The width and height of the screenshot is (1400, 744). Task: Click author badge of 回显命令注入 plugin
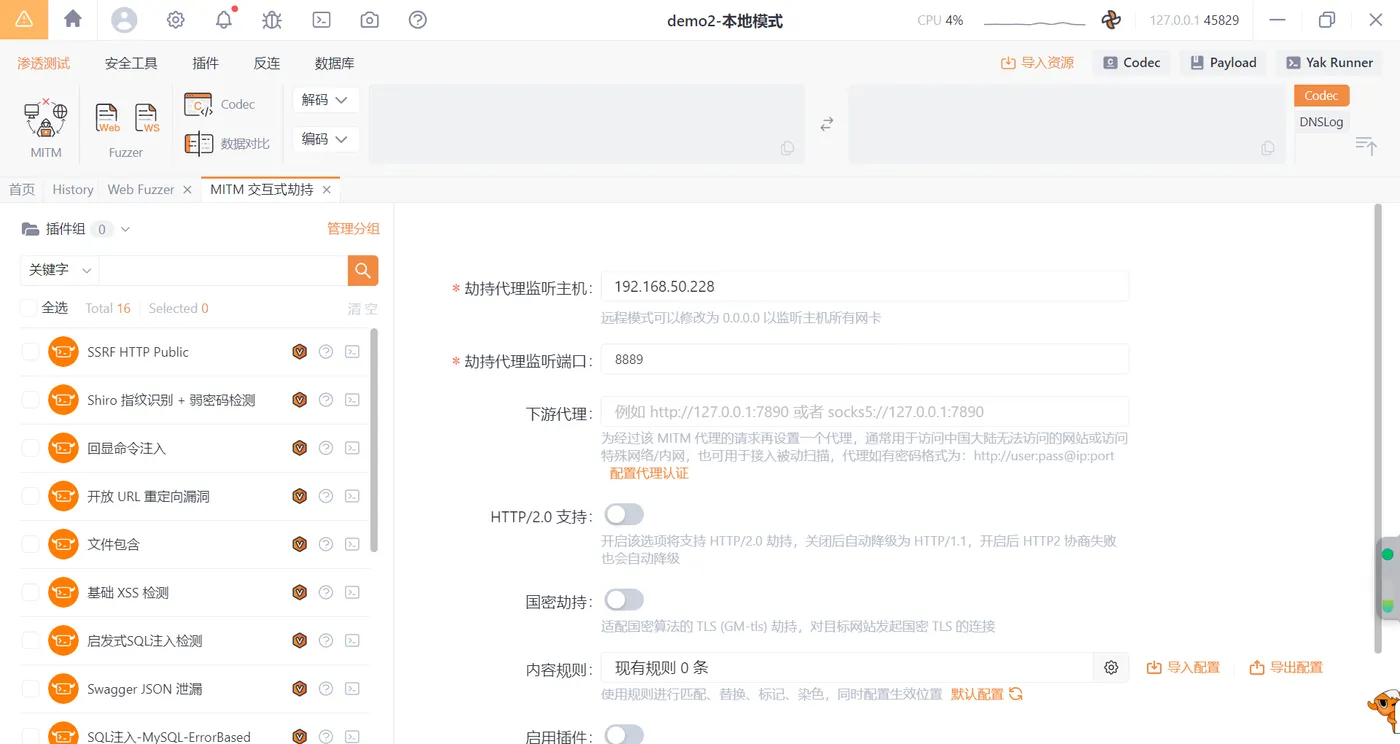pyautogui.click(x=299, y=448)
